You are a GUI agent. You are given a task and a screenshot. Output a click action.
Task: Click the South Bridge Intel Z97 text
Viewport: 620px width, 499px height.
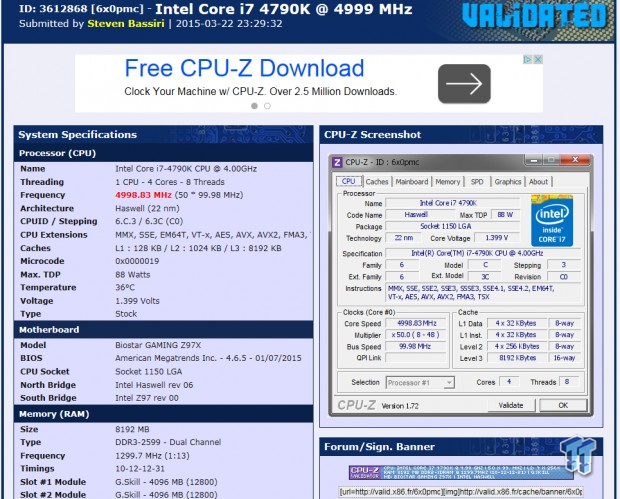point(147,398)
